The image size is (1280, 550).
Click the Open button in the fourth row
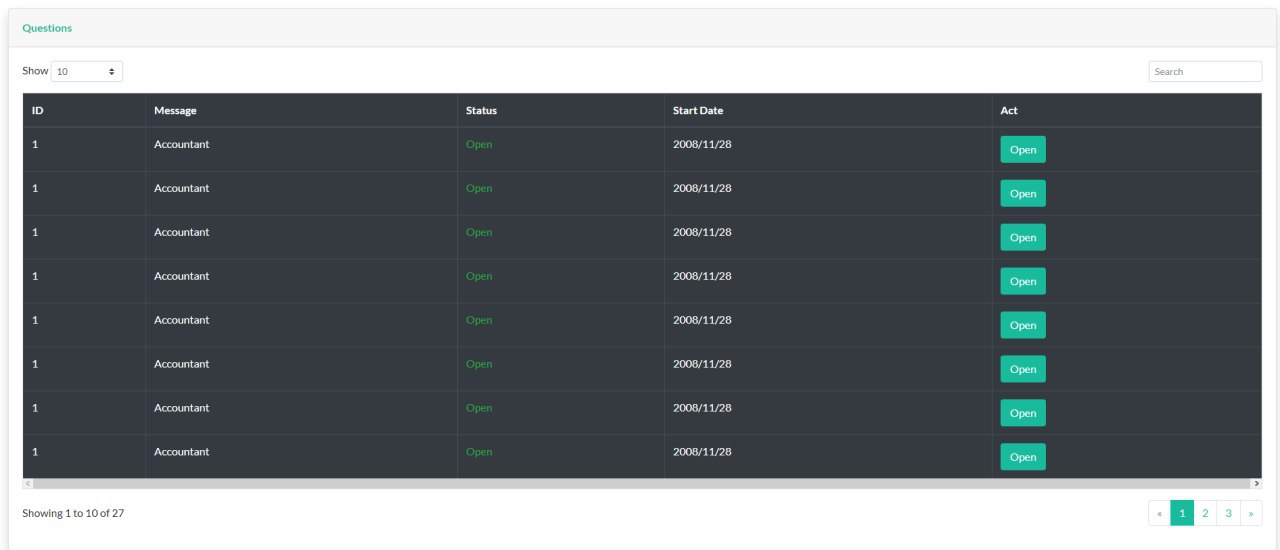click(1023, 282)
